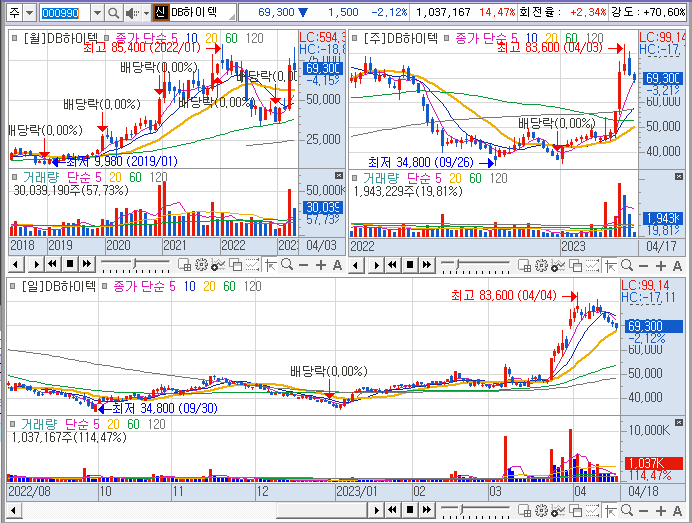Select crosshair cursor icon in daily toolbar
692x523 pixels.
tap(610, 511)
